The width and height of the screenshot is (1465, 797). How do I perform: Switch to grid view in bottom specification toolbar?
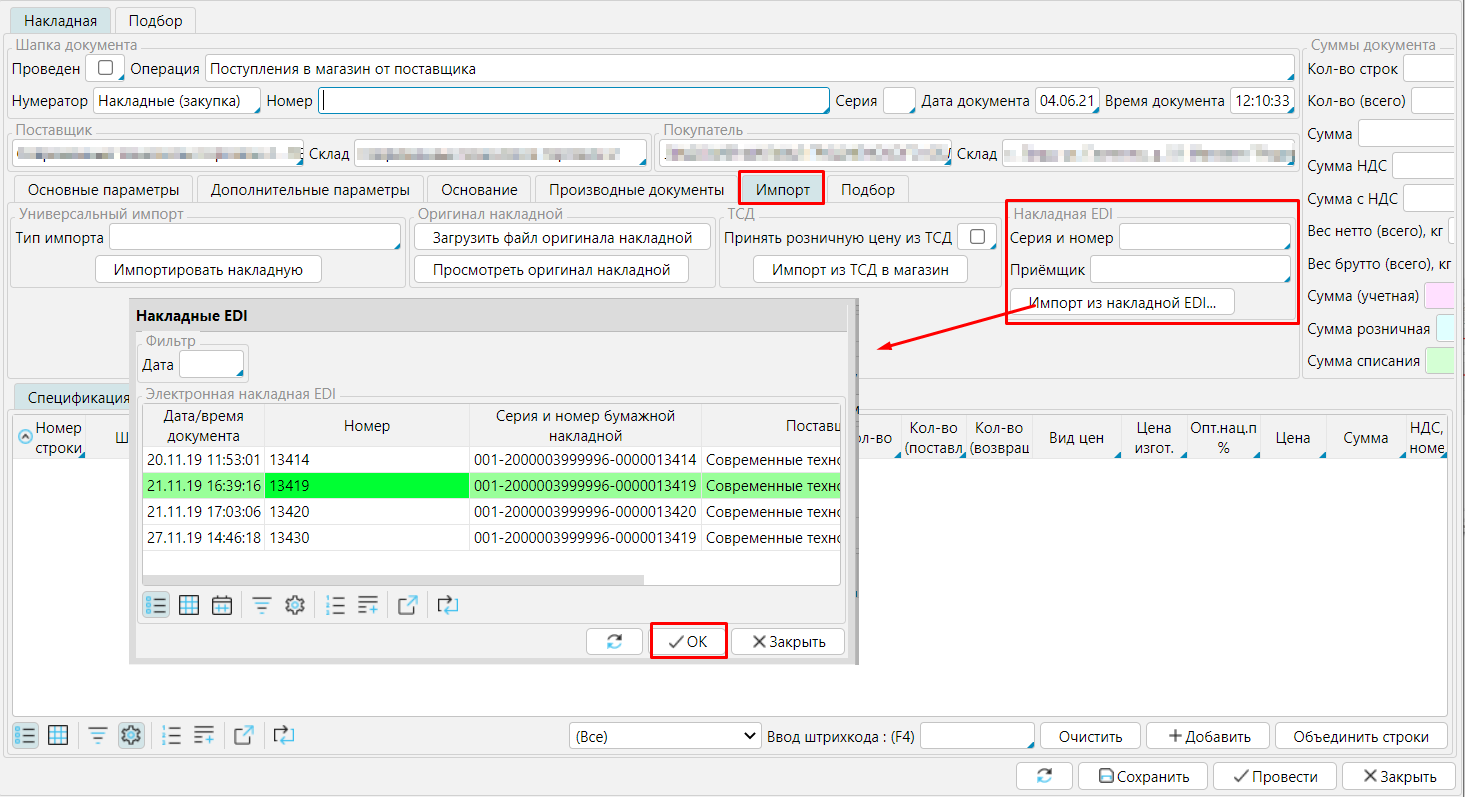58,736
